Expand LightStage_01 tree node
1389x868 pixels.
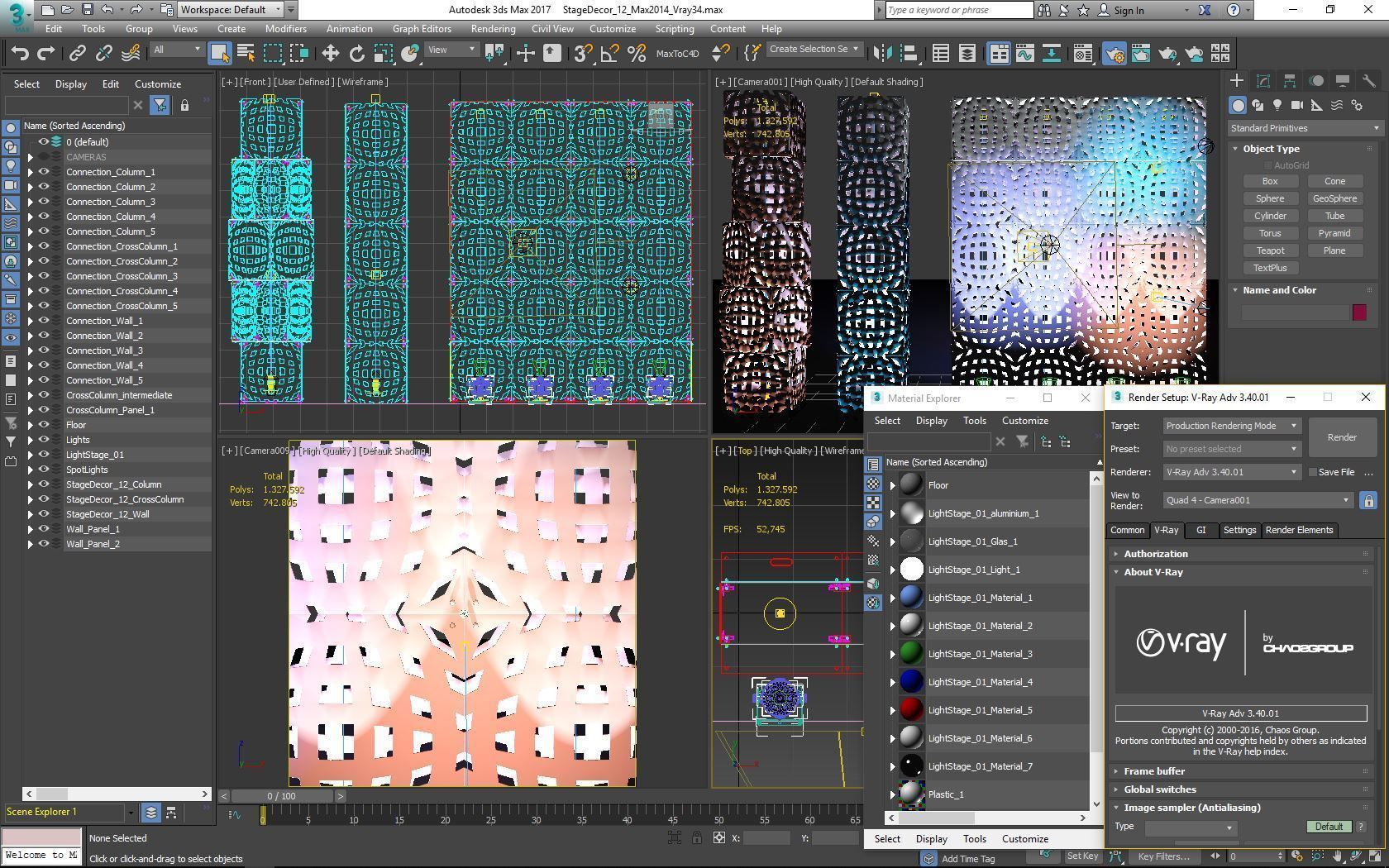(31, 455)
